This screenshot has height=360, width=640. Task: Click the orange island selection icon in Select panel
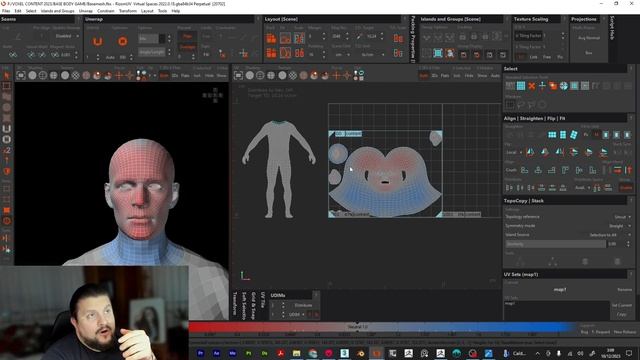coord(553,86)
